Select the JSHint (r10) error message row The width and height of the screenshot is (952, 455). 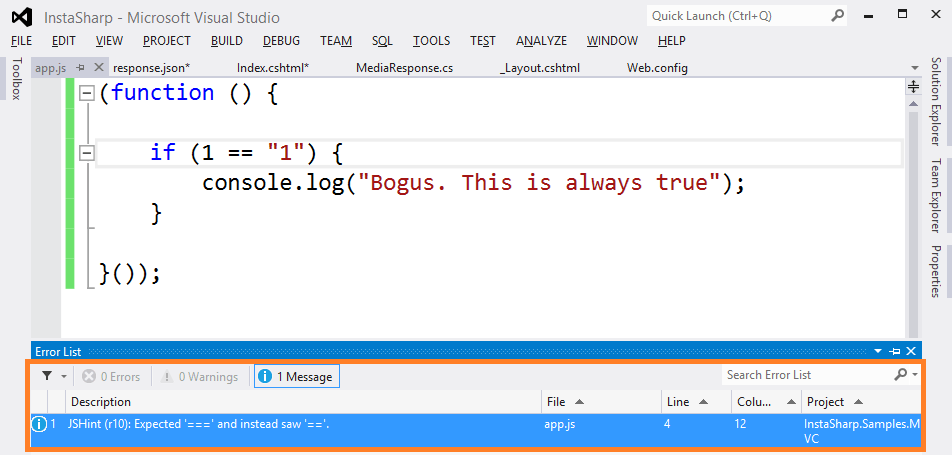click(476, 432)
